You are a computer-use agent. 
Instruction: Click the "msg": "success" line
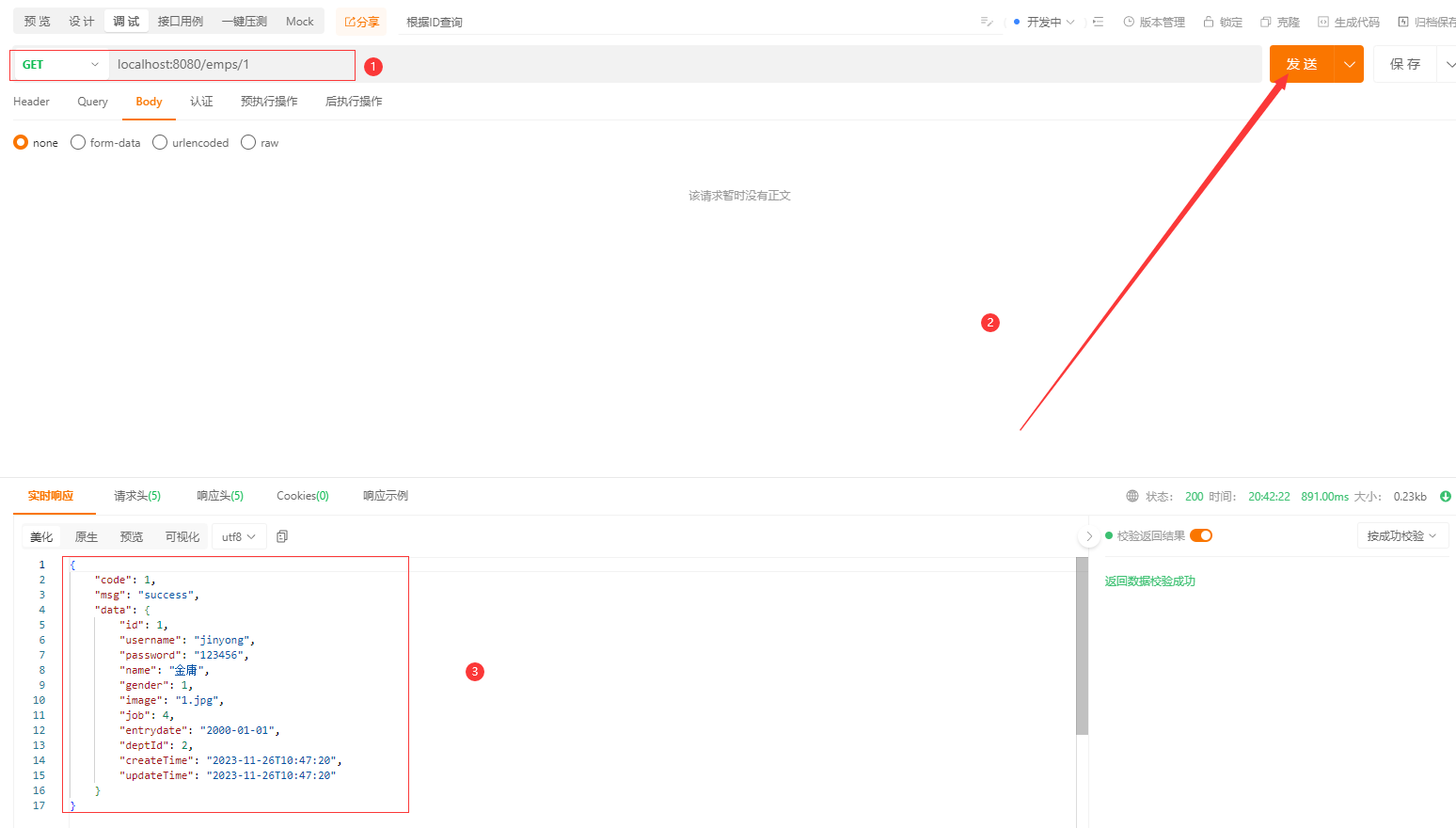147,595
